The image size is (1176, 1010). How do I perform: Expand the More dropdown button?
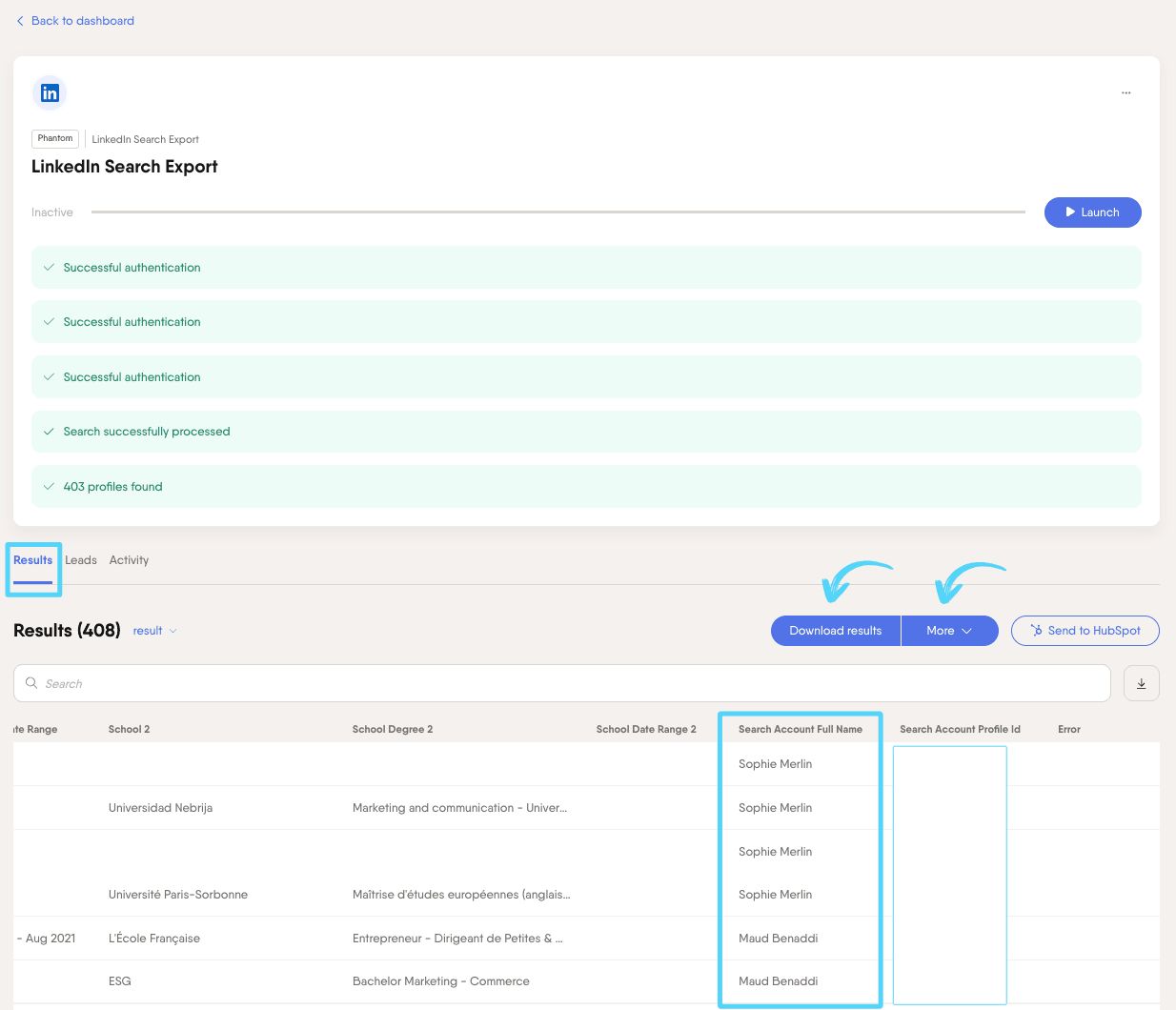[950, 631]
